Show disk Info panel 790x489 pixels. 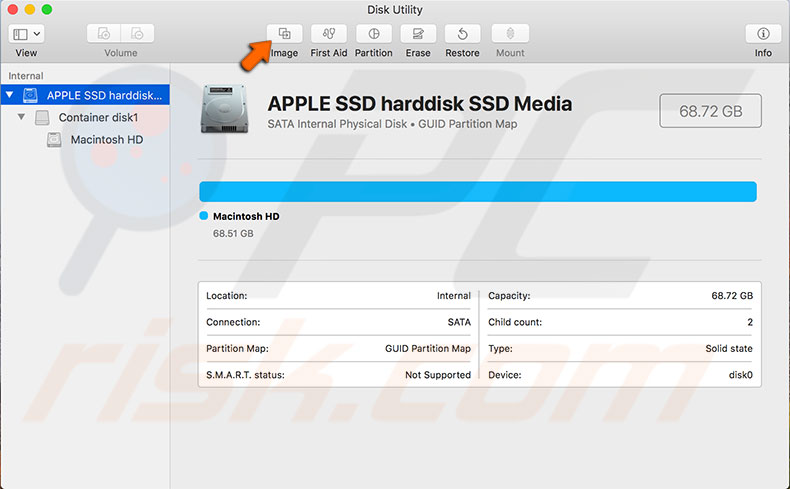(763, 34)
